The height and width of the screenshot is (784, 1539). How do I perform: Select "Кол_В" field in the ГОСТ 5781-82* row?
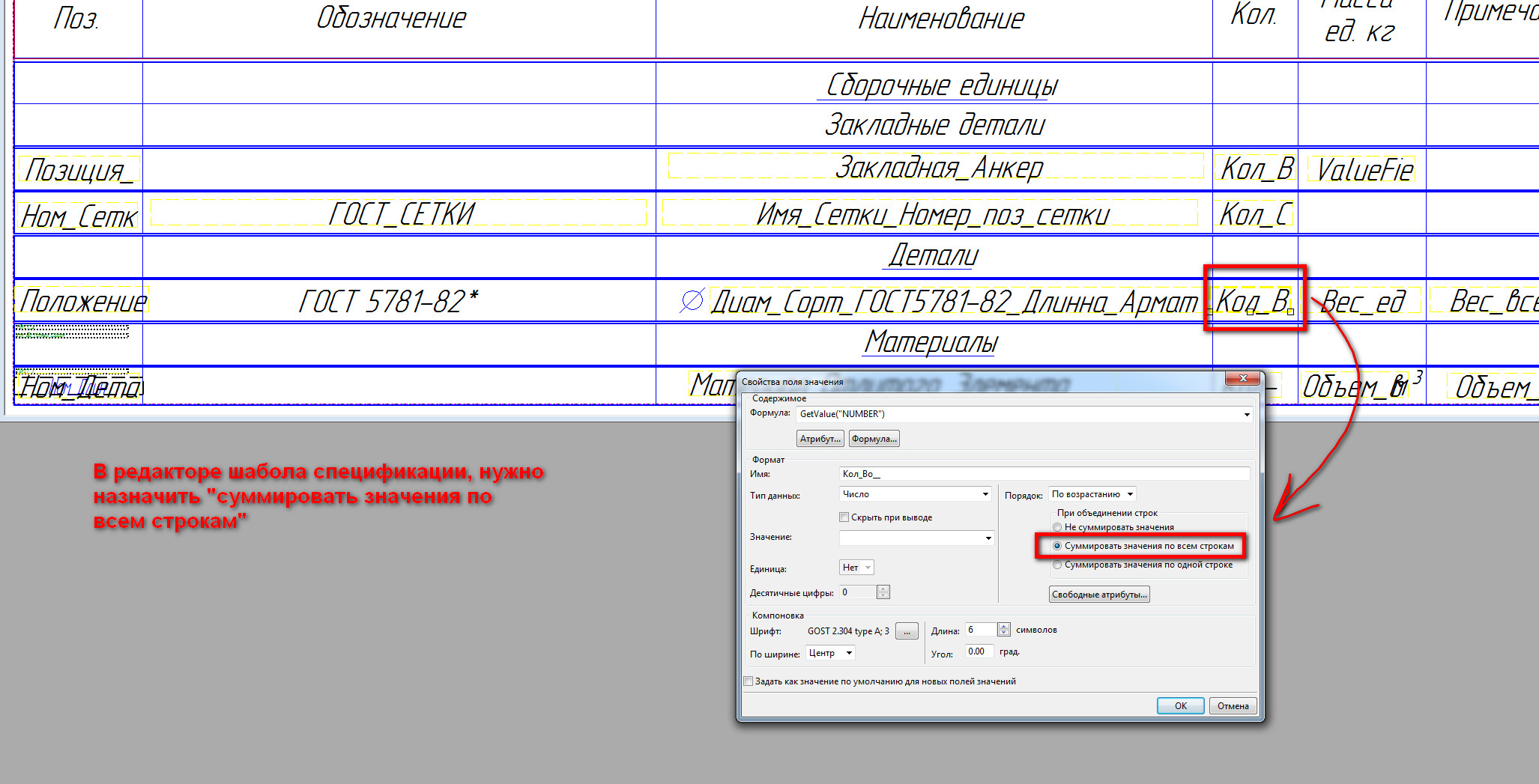(1253, 300)
